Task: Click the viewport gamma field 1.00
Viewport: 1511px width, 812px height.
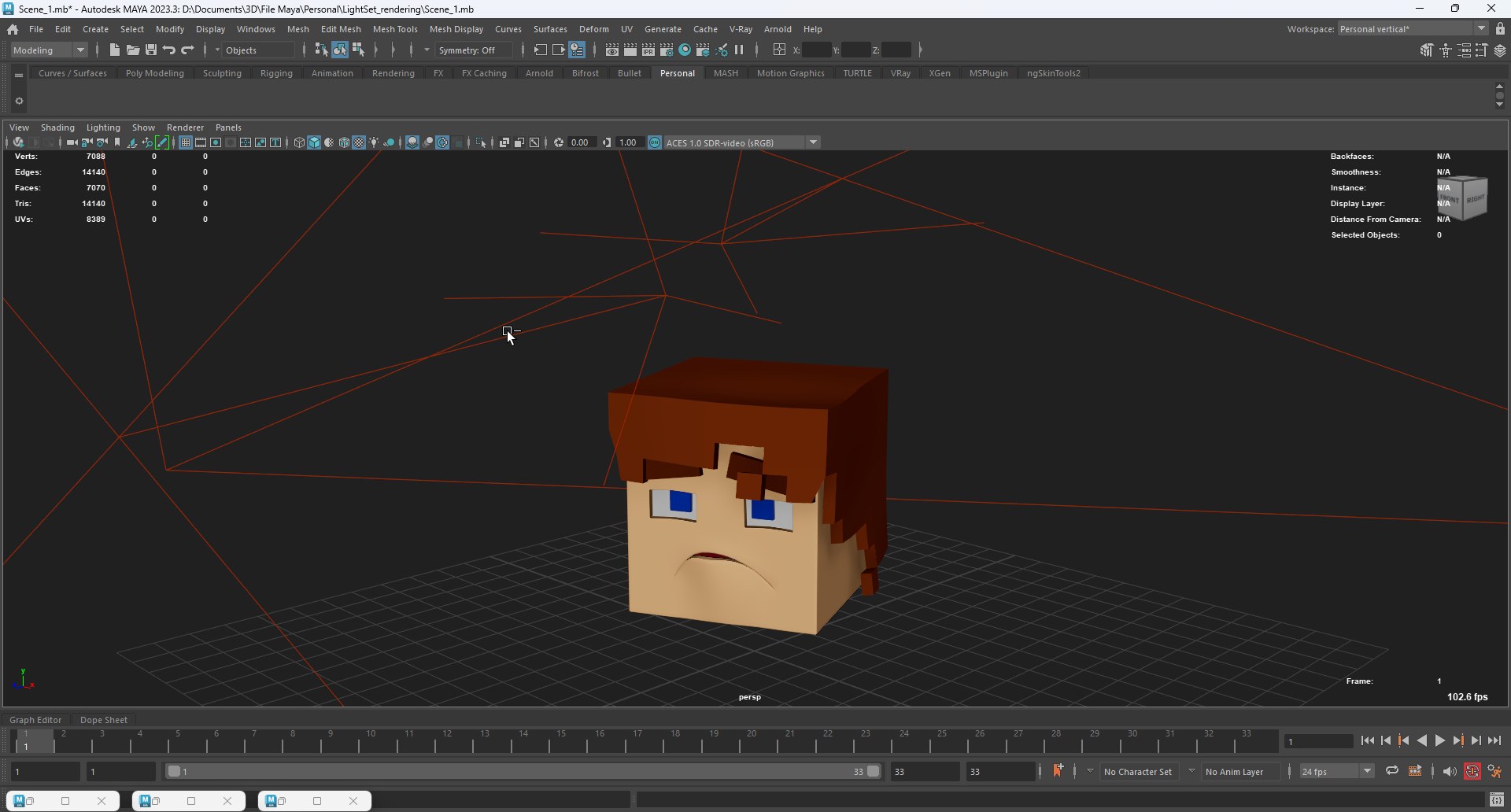Action: 628,142
